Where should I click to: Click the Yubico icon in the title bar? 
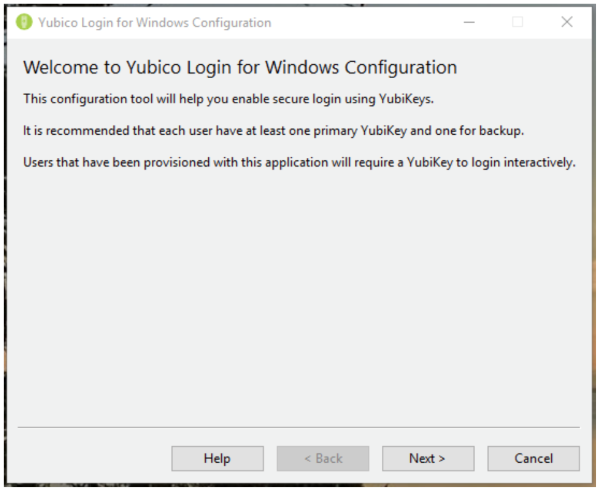pos(25,22)
